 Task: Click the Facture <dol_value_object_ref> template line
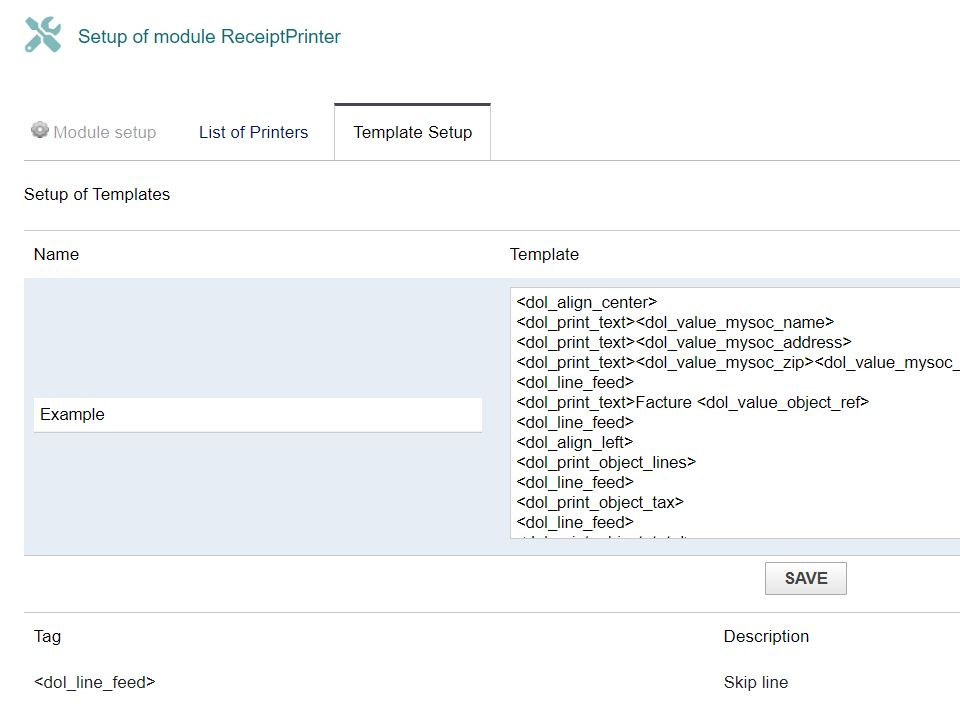tap(692, 402)
